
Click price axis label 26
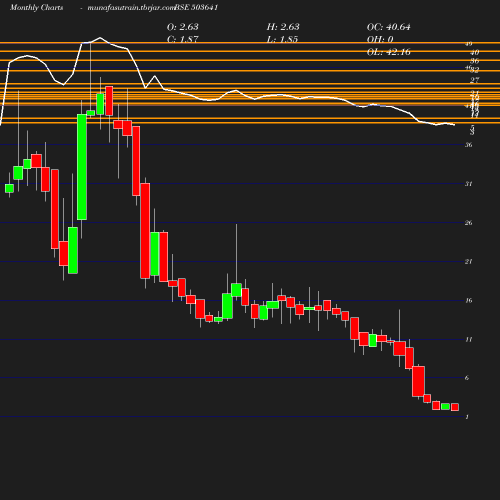pyautogui.click(x=469, y=223)
